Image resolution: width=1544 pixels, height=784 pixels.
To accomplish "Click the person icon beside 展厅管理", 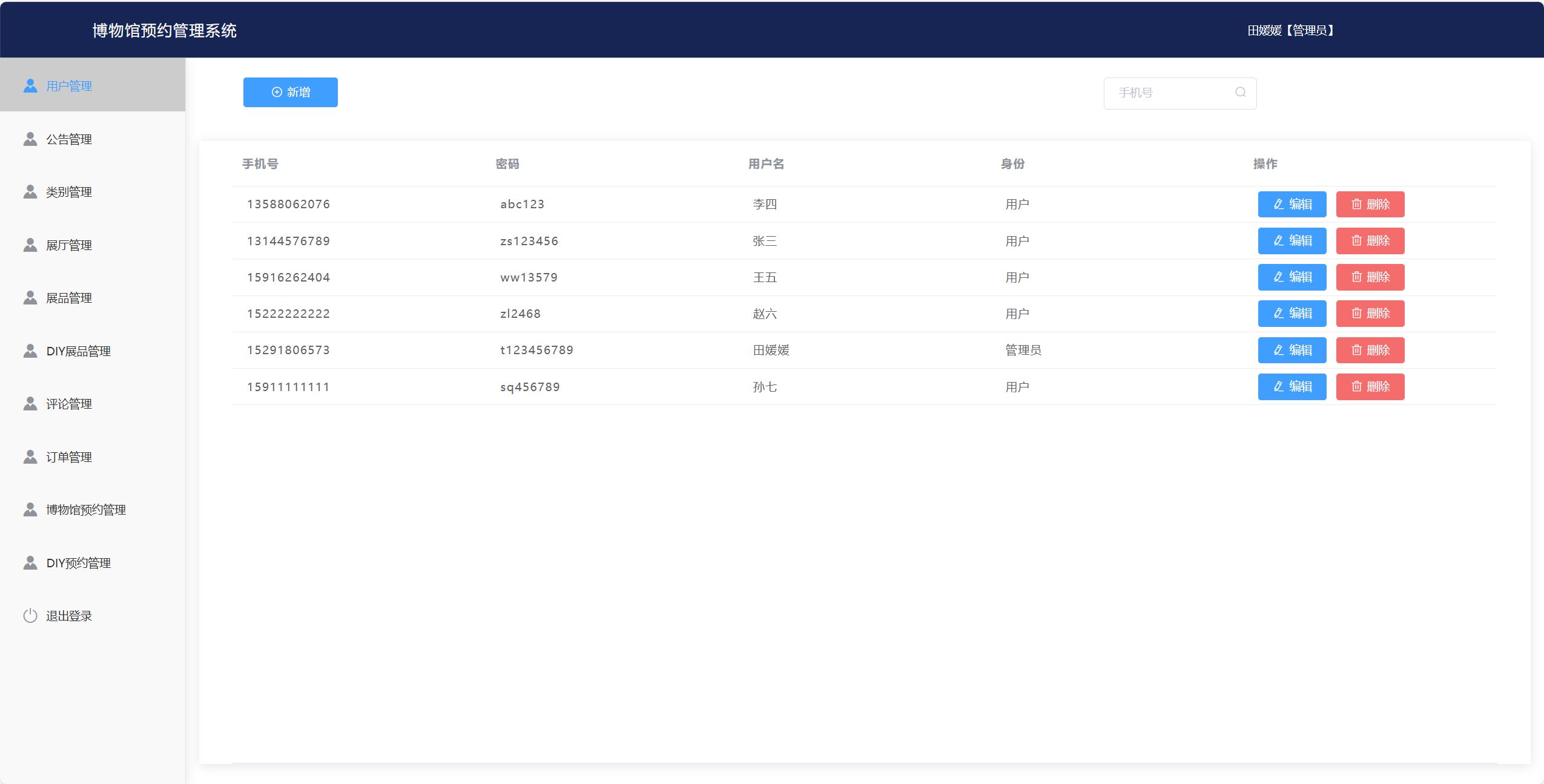I will (x=30, y=245).
